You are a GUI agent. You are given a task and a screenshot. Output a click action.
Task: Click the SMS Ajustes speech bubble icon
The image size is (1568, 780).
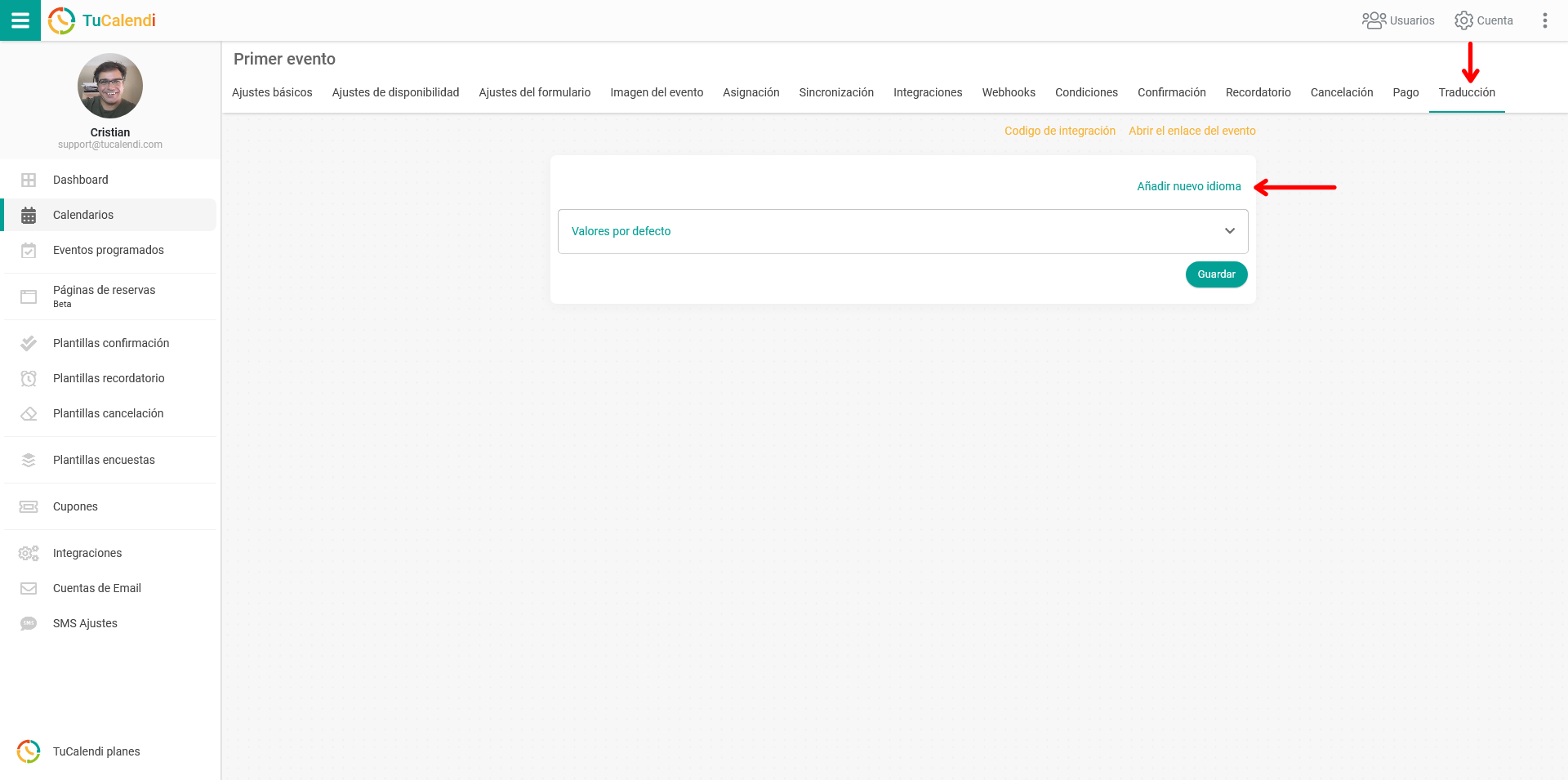tap(29, 623)
